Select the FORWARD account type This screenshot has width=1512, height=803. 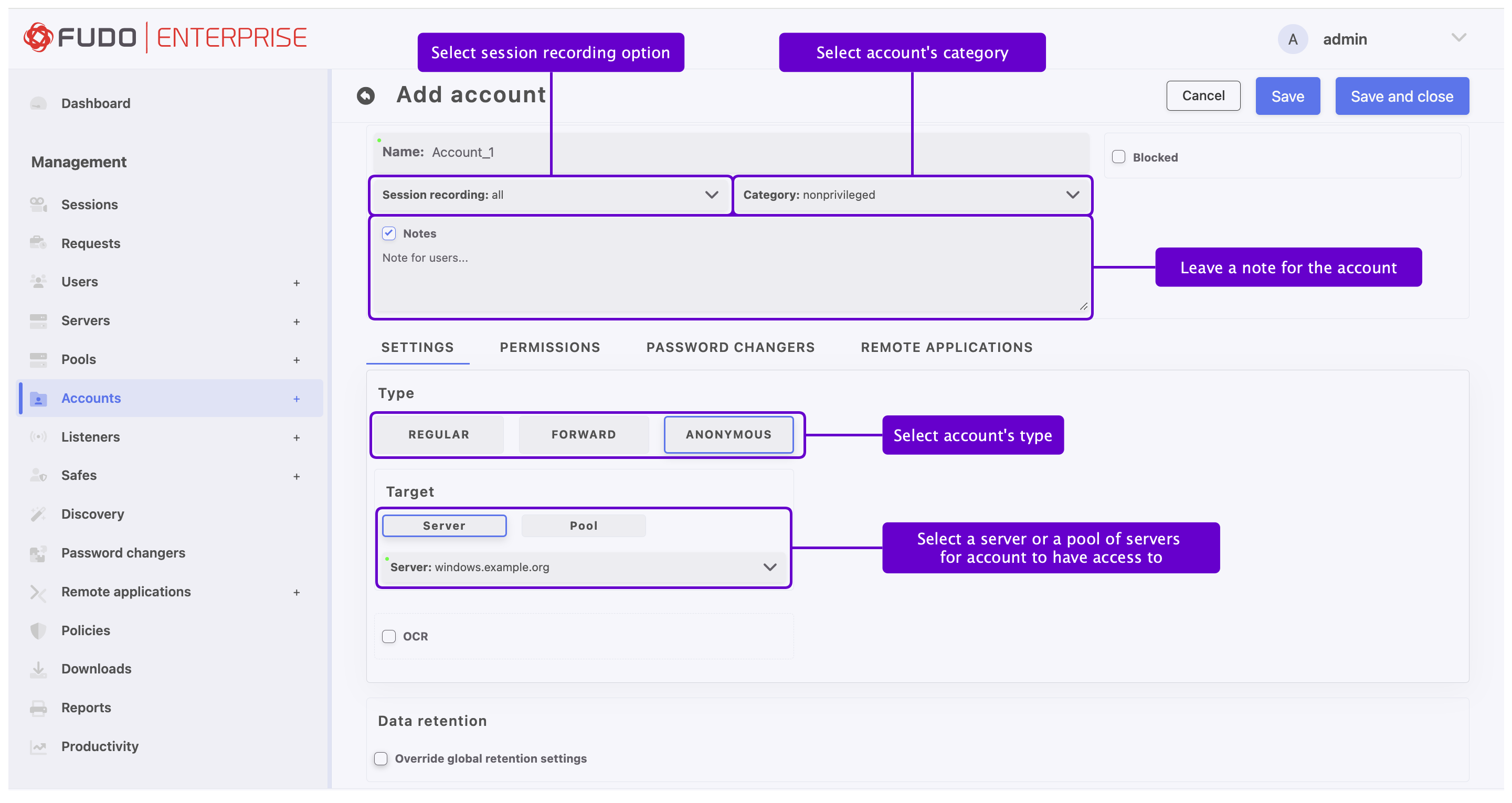[x=584, y=434]
